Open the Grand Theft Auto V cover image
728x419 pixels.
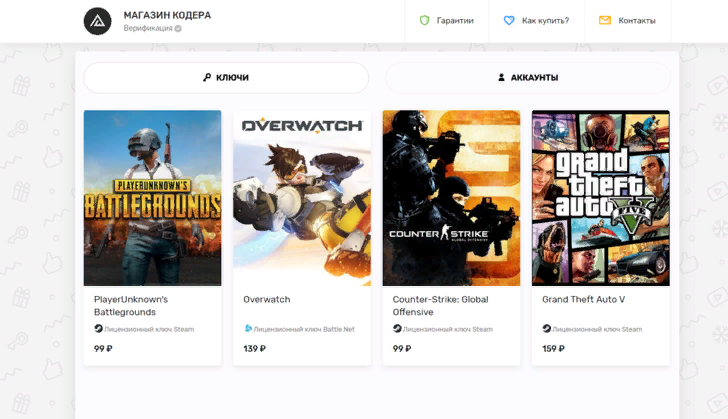tap(601, 198)
